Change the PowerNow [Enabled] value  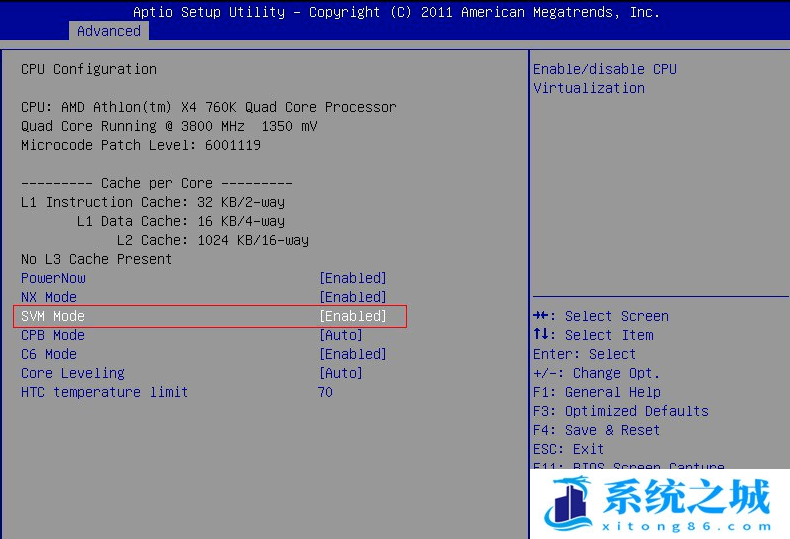(353, 278)
